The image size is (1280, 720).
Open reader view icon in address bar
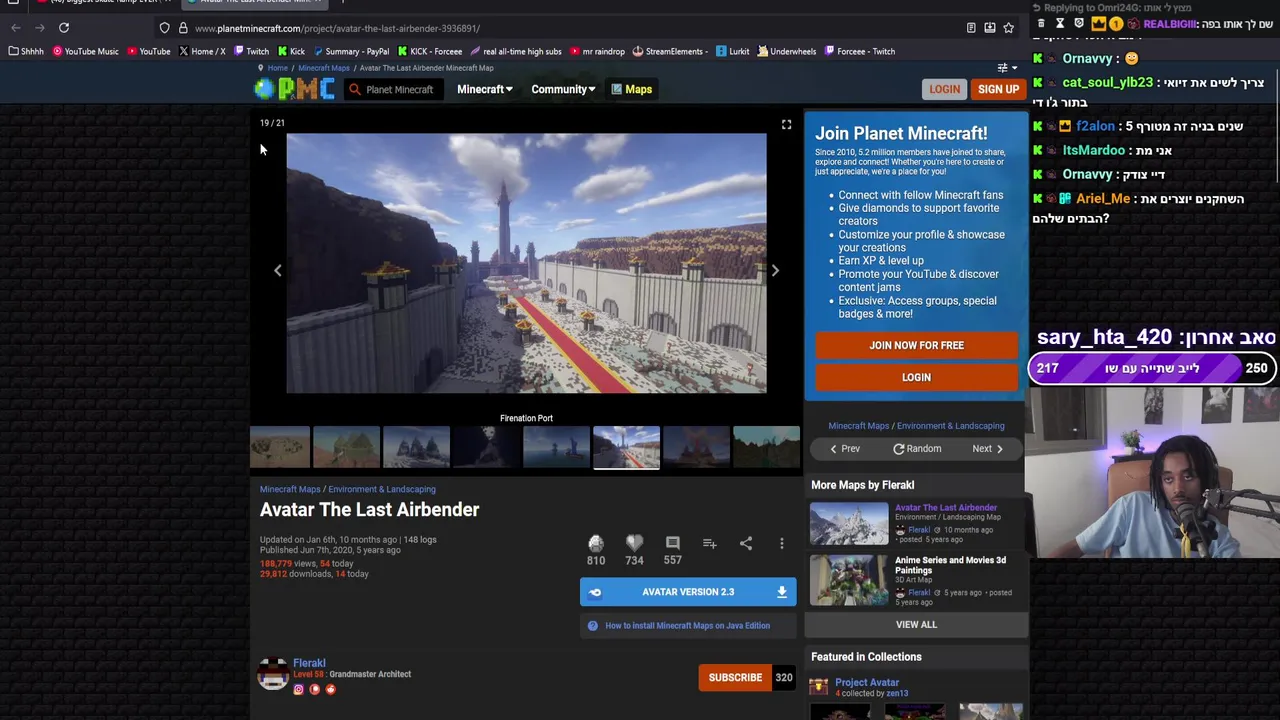[x=971, y=28]
